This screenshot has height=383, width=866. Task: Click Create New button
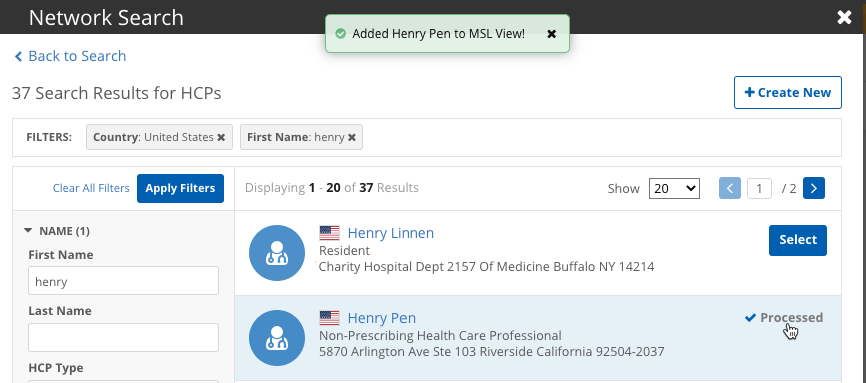pyautogui.click(x=788, y=92)
